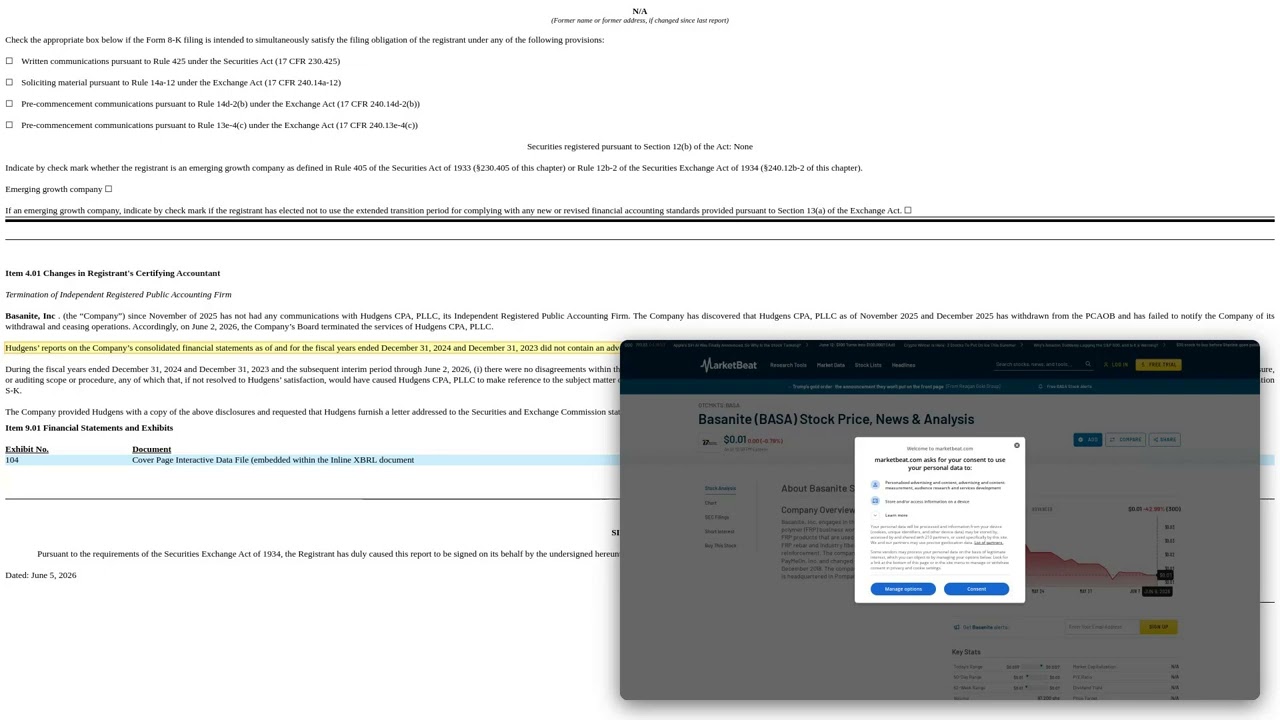Click the $0.01 stock price value
1280x720 pixels.
tap(735, 440)
